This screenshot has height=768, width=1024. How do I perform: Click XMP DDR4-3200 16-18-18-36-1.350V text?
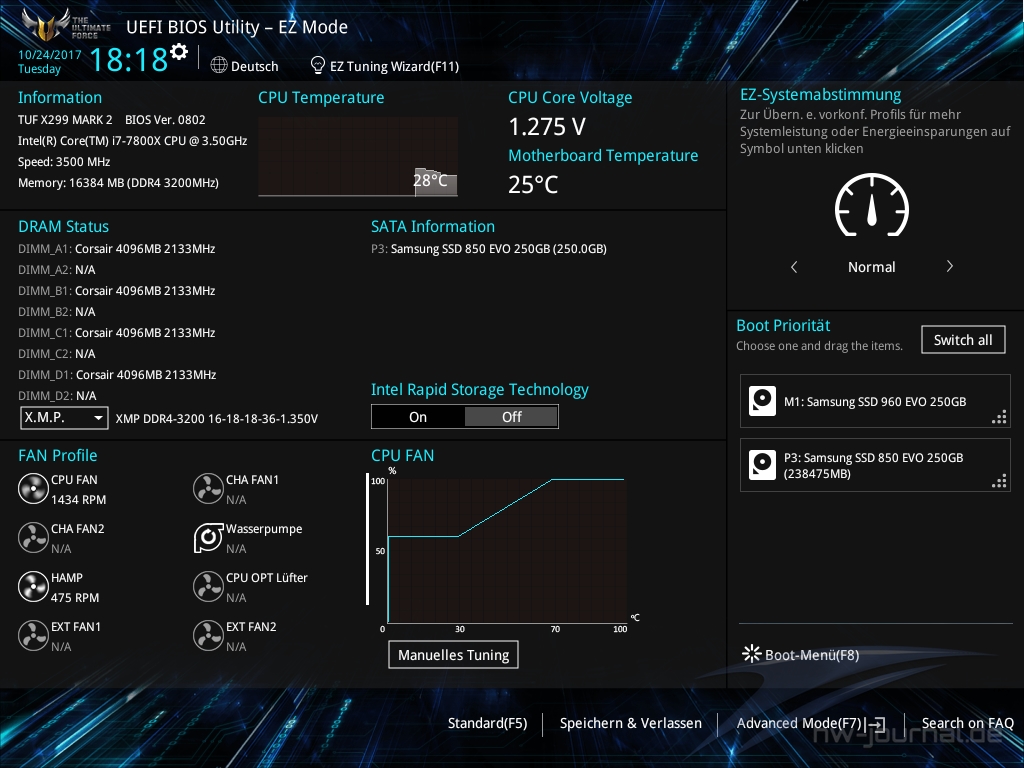[217, 419]
